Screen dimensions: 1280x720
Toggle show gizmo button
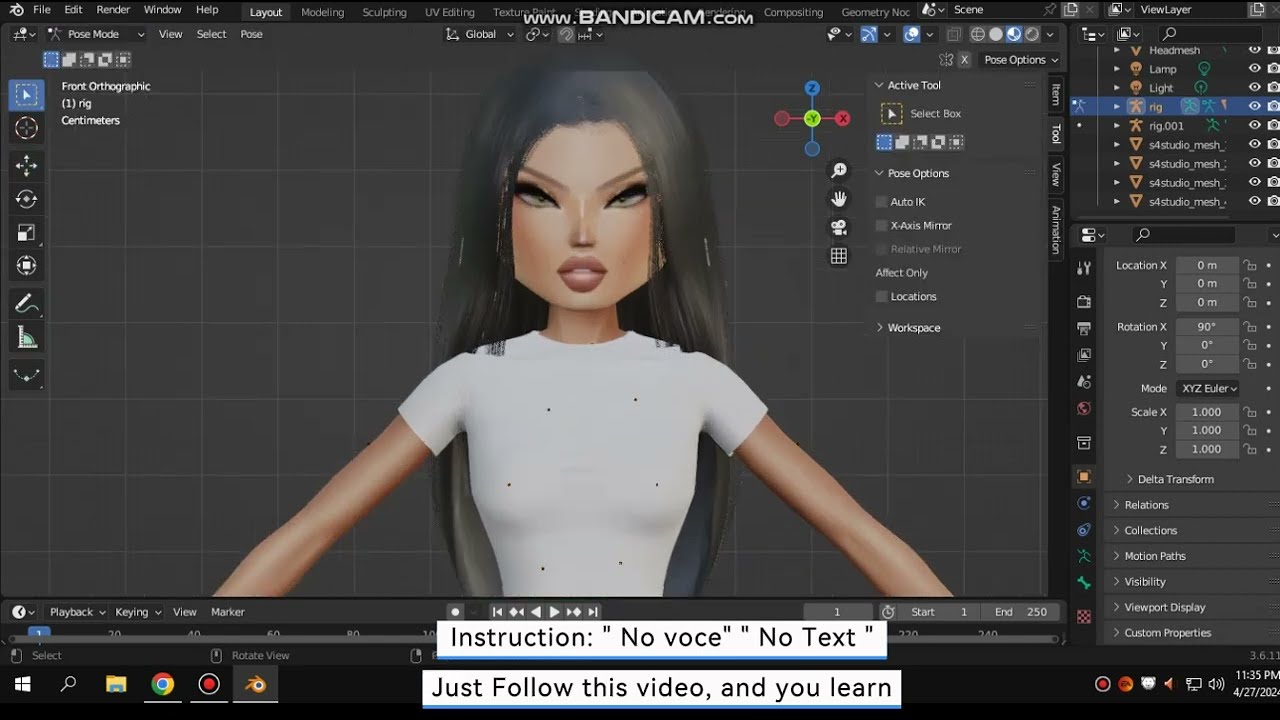tap(869, 34)
